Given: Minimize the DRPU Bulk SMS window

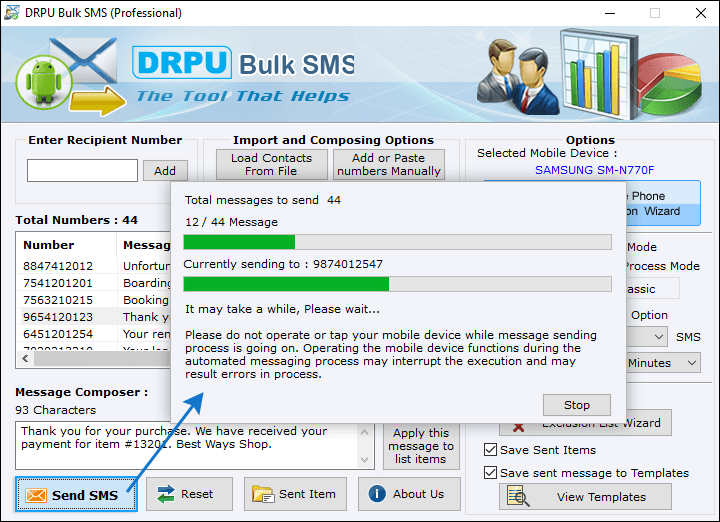Looking at the screenshot, I should pyautogui.click(x=610, y=13).
